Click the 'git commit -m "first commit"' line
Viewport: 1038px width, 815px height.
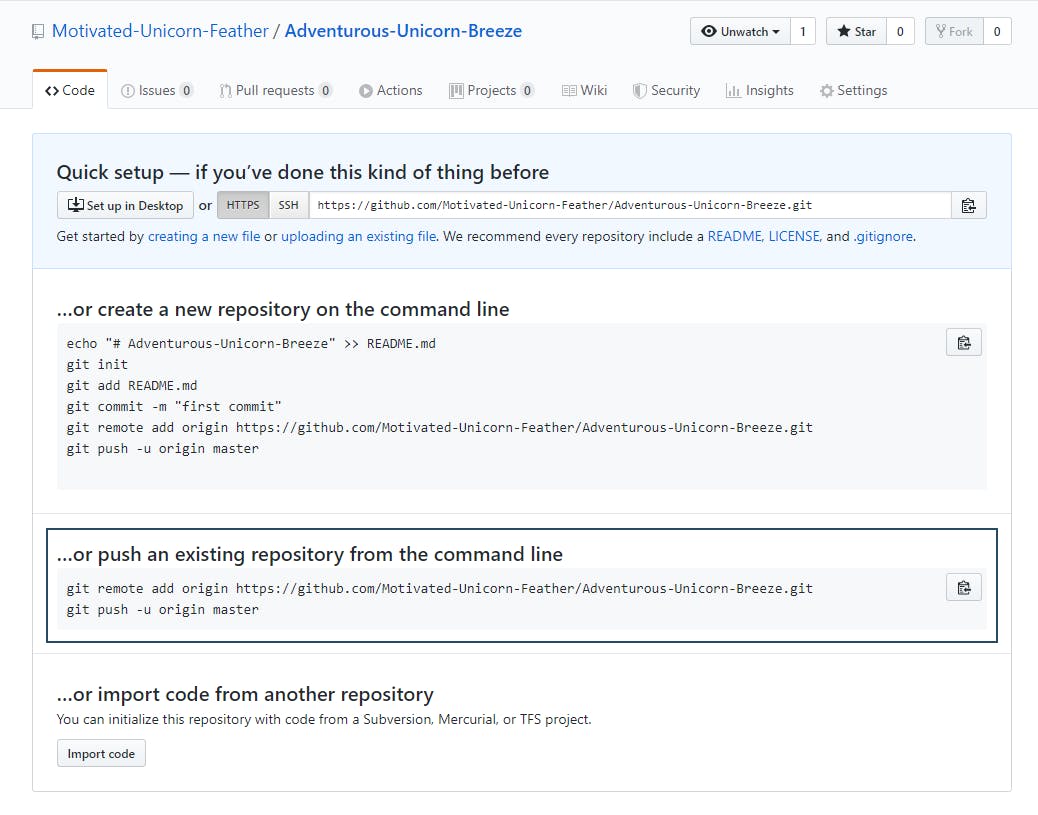[173, 407]
